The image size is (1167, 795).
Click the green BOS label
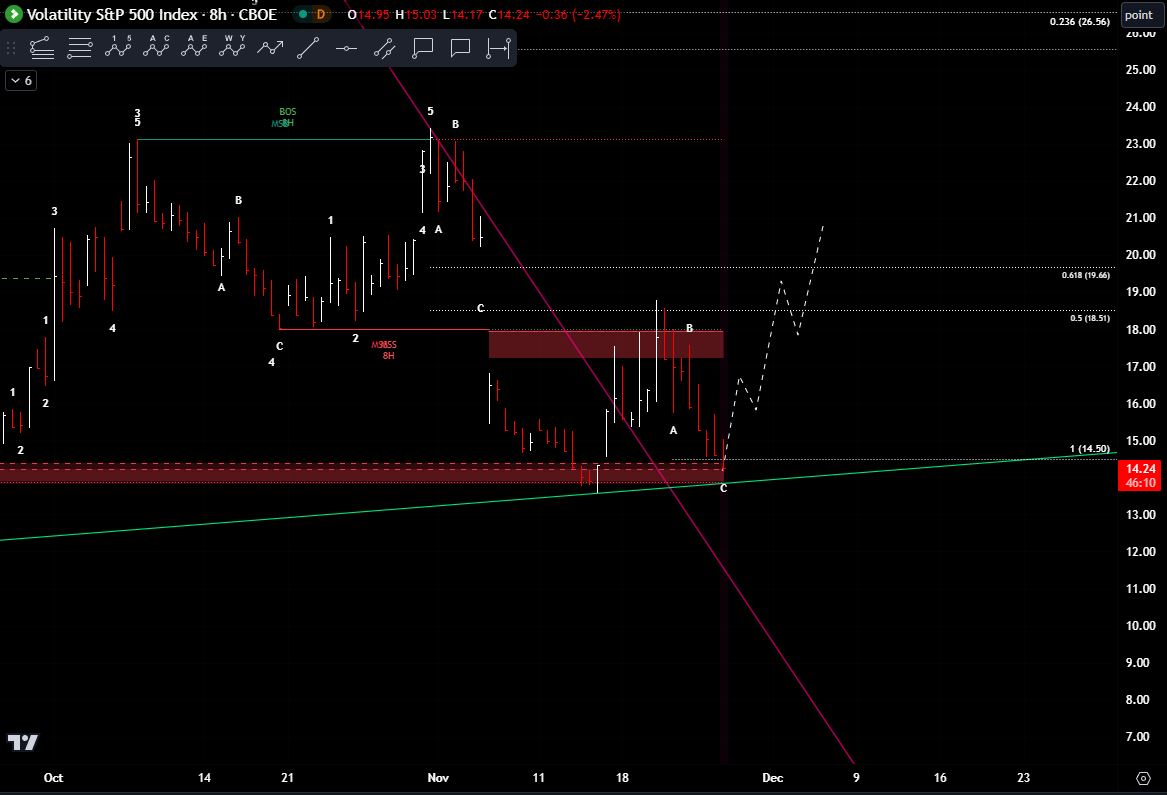point(287,112)
